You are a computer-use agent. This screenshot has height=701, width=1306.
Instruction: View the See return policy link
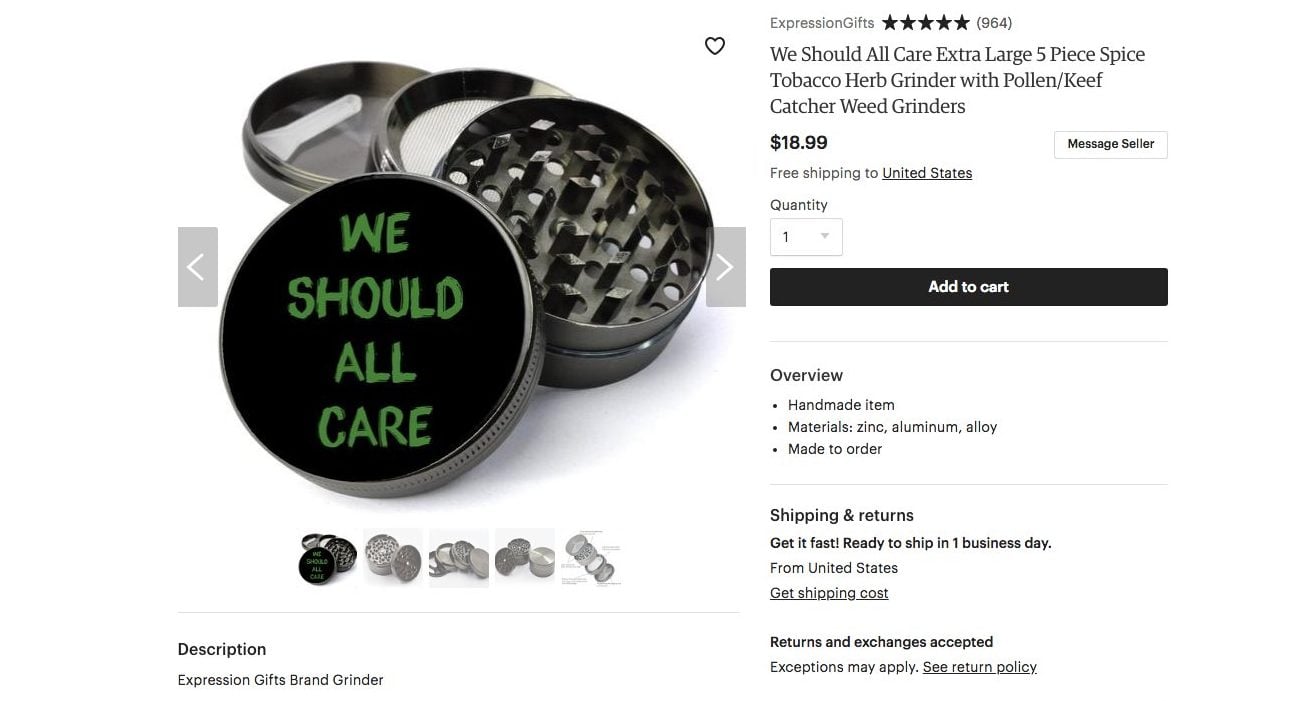point(980,667)
